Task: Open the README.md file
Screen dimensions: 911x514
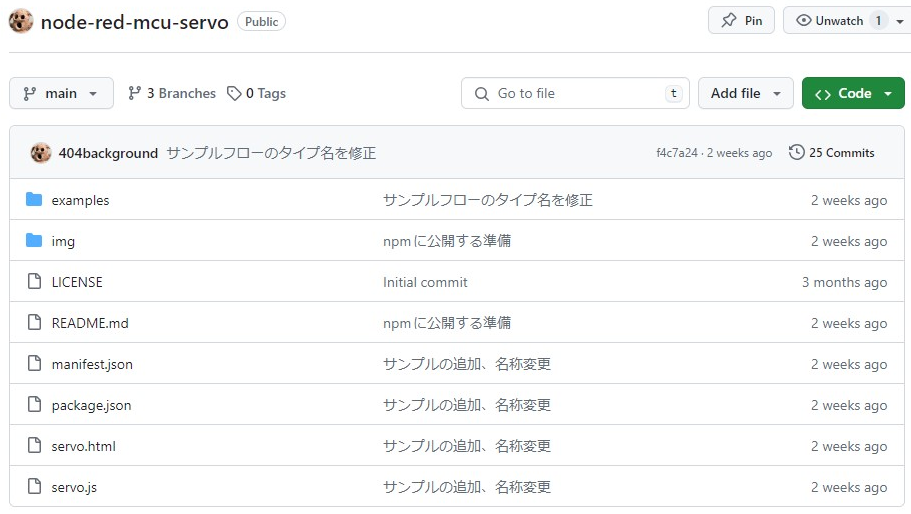Action: pos(90,323)
